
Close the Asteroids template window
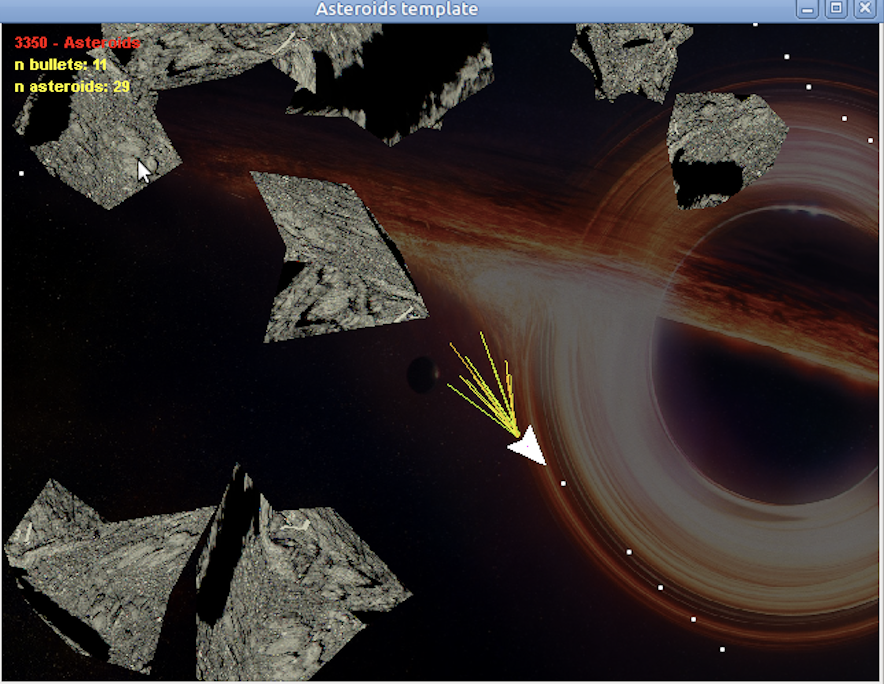[x=865, y=8]
